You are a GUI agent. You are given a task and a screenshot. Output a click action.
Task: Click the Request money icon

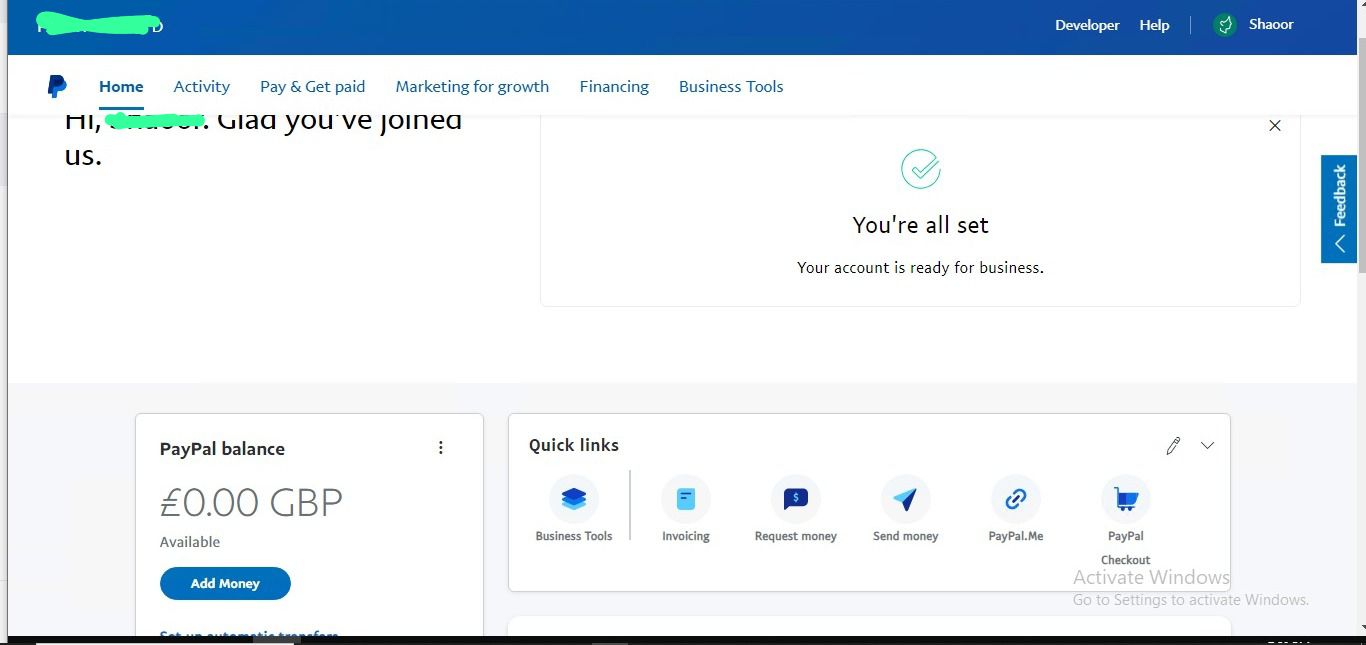[x=796, y=499]
